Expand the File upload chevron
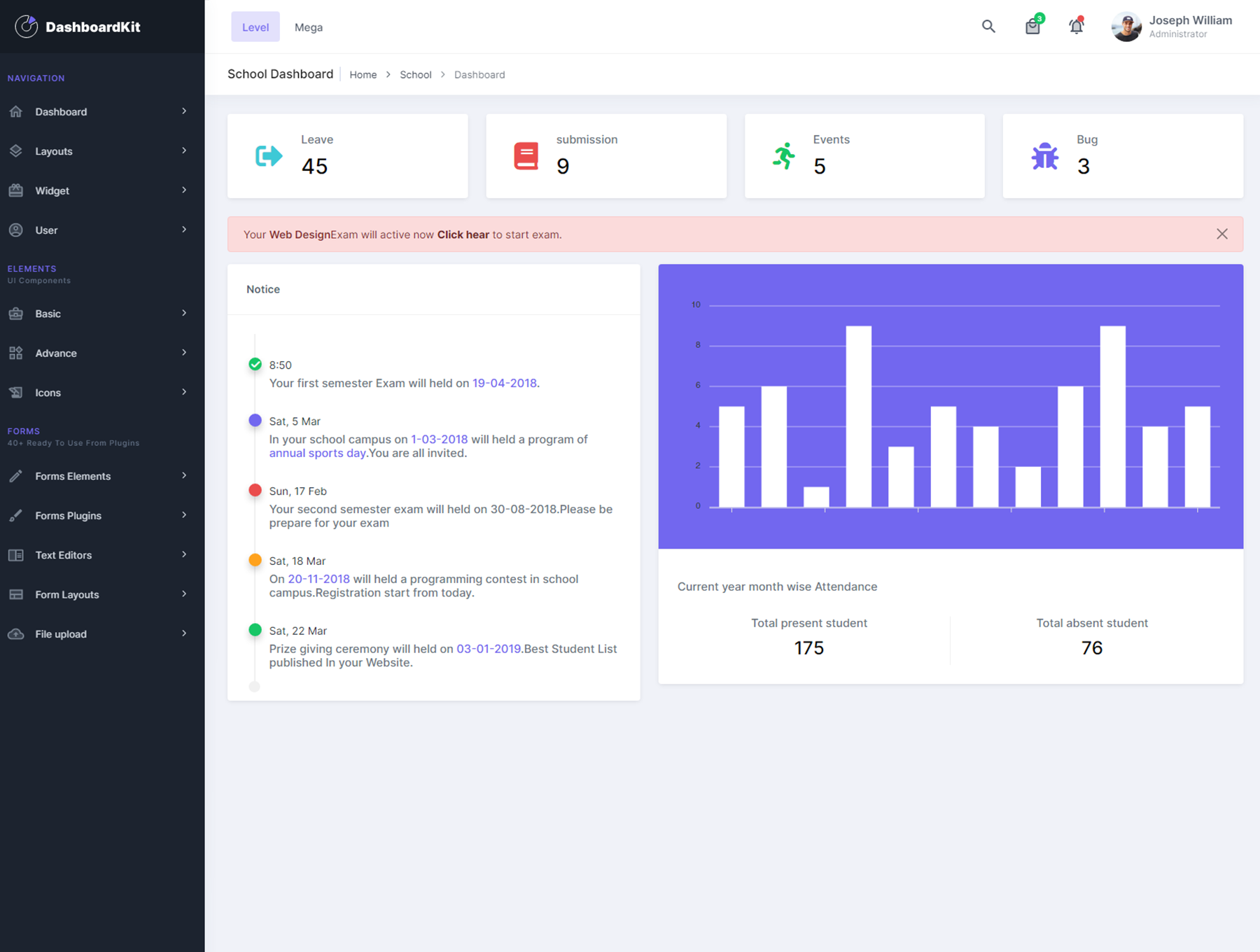 coord(184,633)
